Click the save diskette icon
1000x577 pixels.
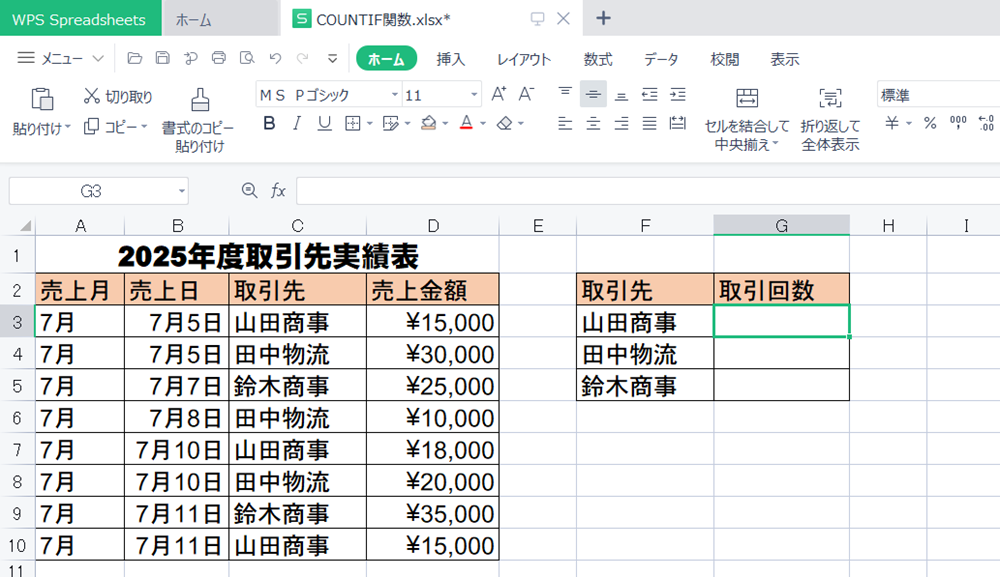[163, 58]
